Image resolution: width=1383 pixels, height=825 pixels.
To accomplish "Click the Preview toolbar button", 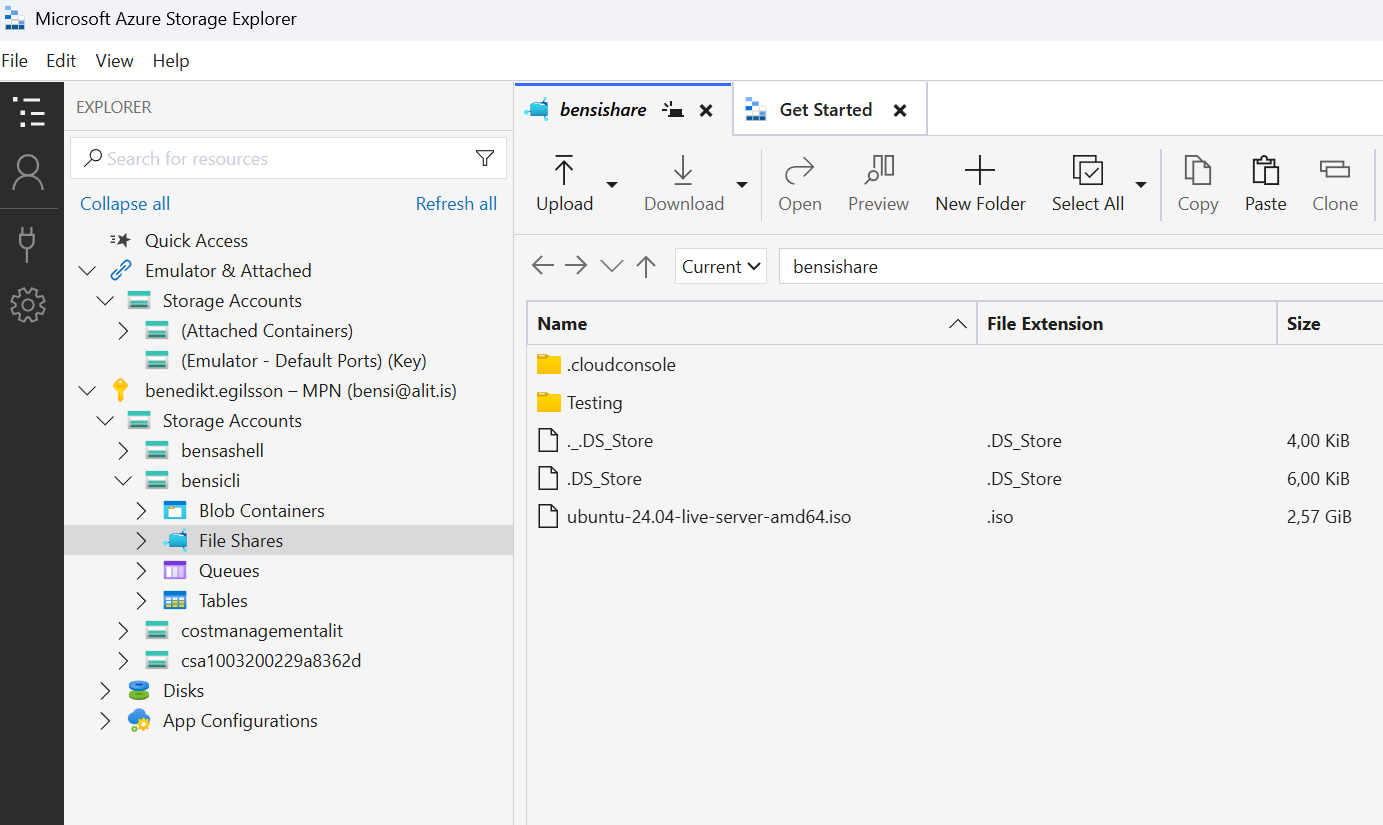I will (x=879, y=184).
